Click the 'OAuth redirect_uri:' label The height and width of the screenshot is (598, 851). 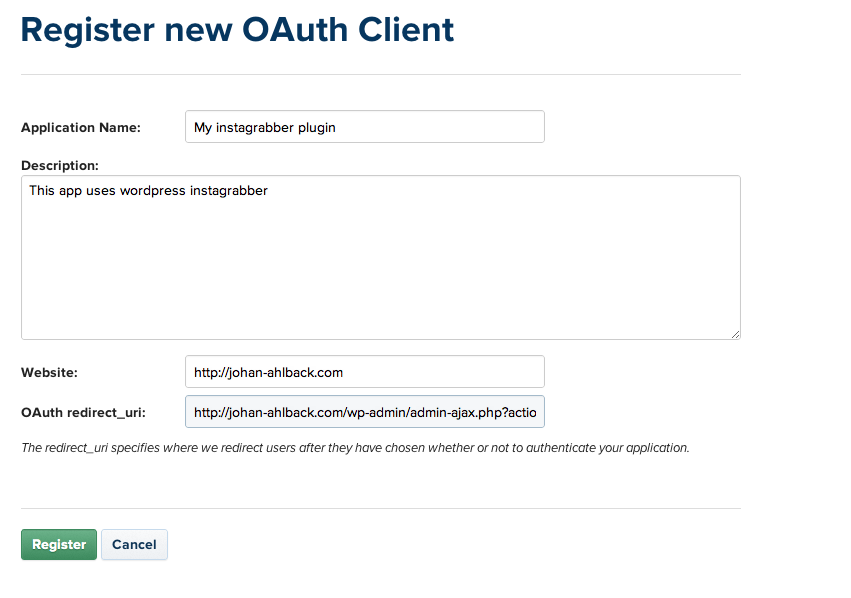click(84, 413)
